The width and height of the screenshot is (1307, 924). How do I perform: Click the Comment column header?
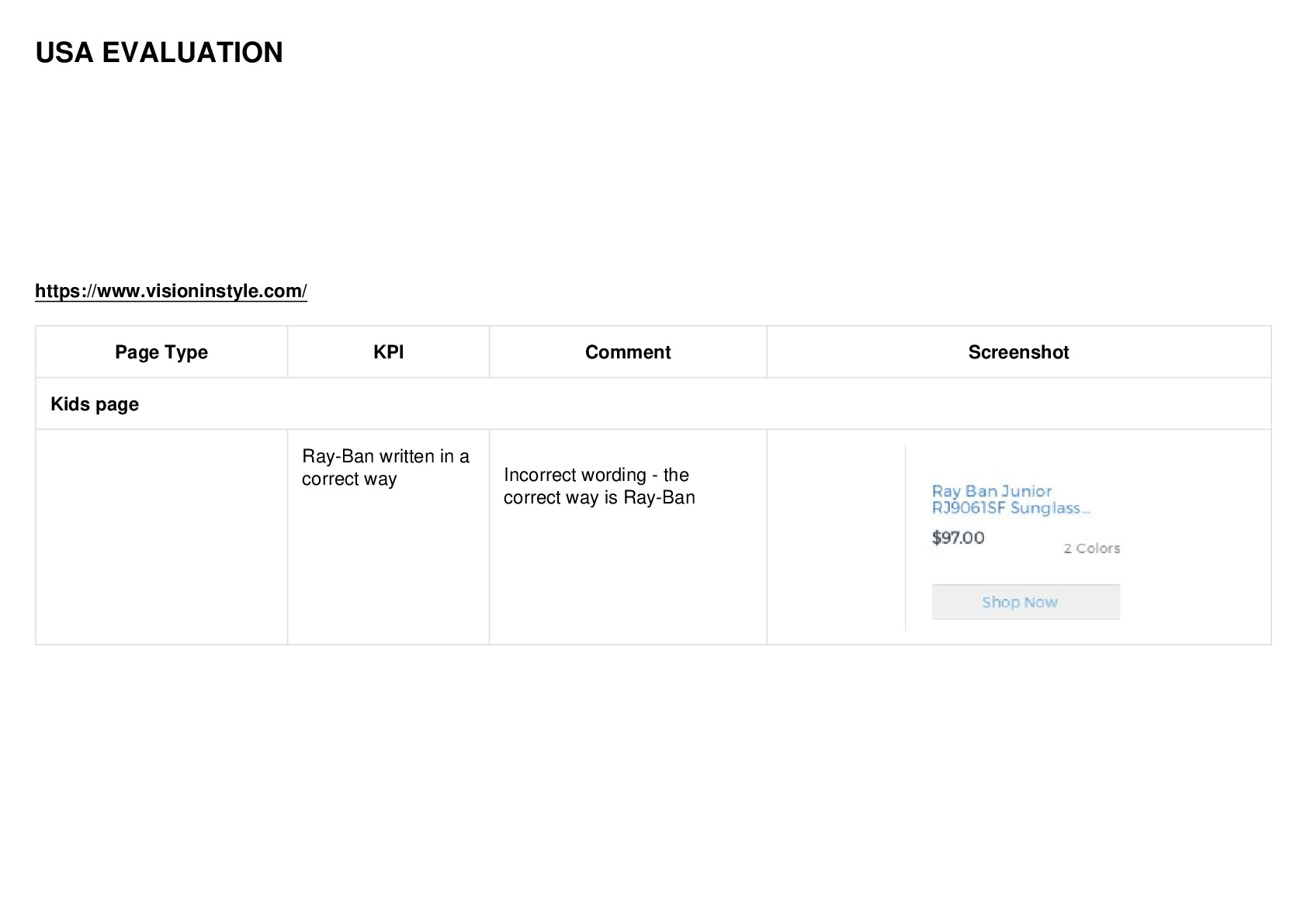(x=628, y=352)
